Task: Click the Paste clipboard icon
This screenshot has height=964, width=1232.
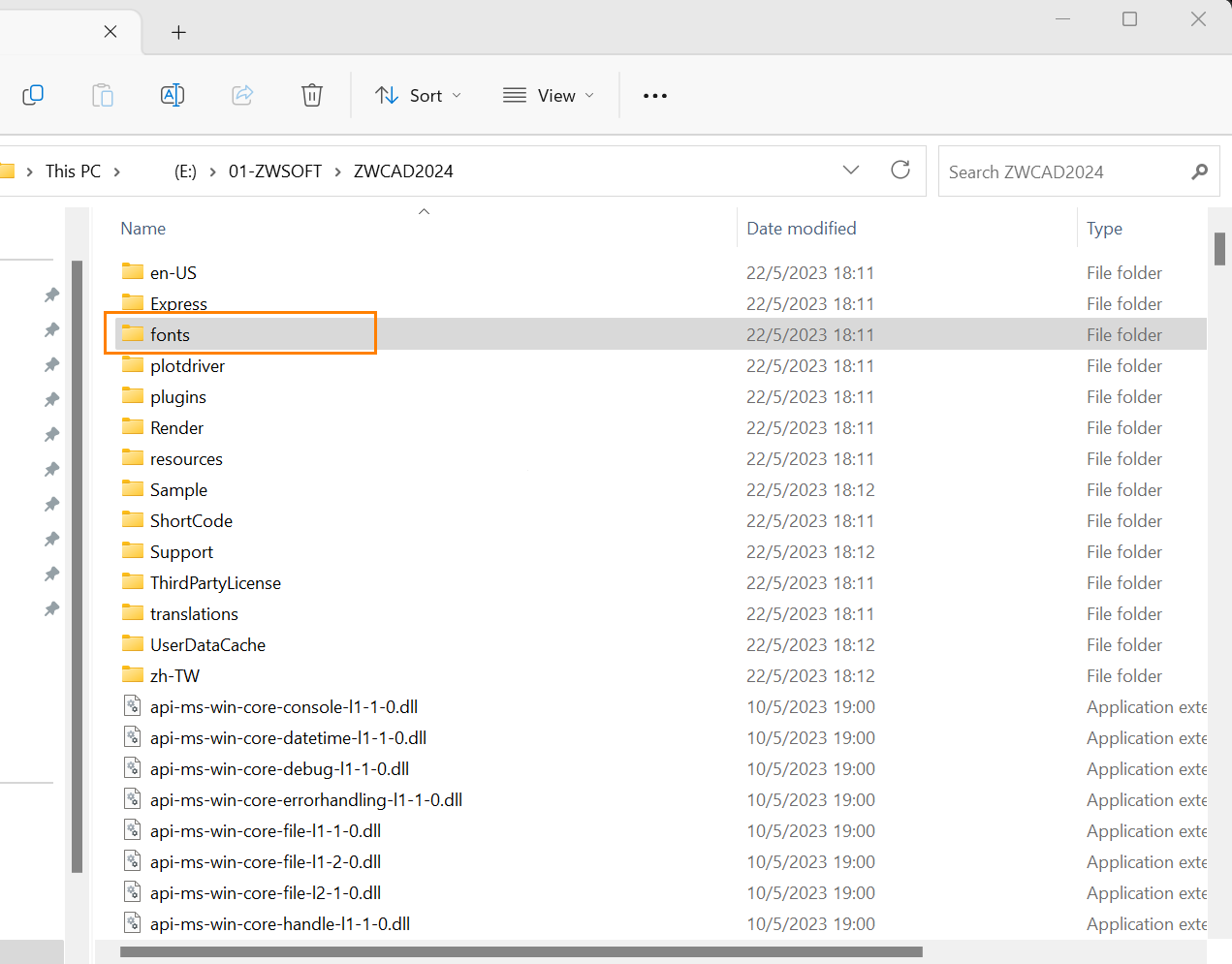Action: tap(103, 95)
